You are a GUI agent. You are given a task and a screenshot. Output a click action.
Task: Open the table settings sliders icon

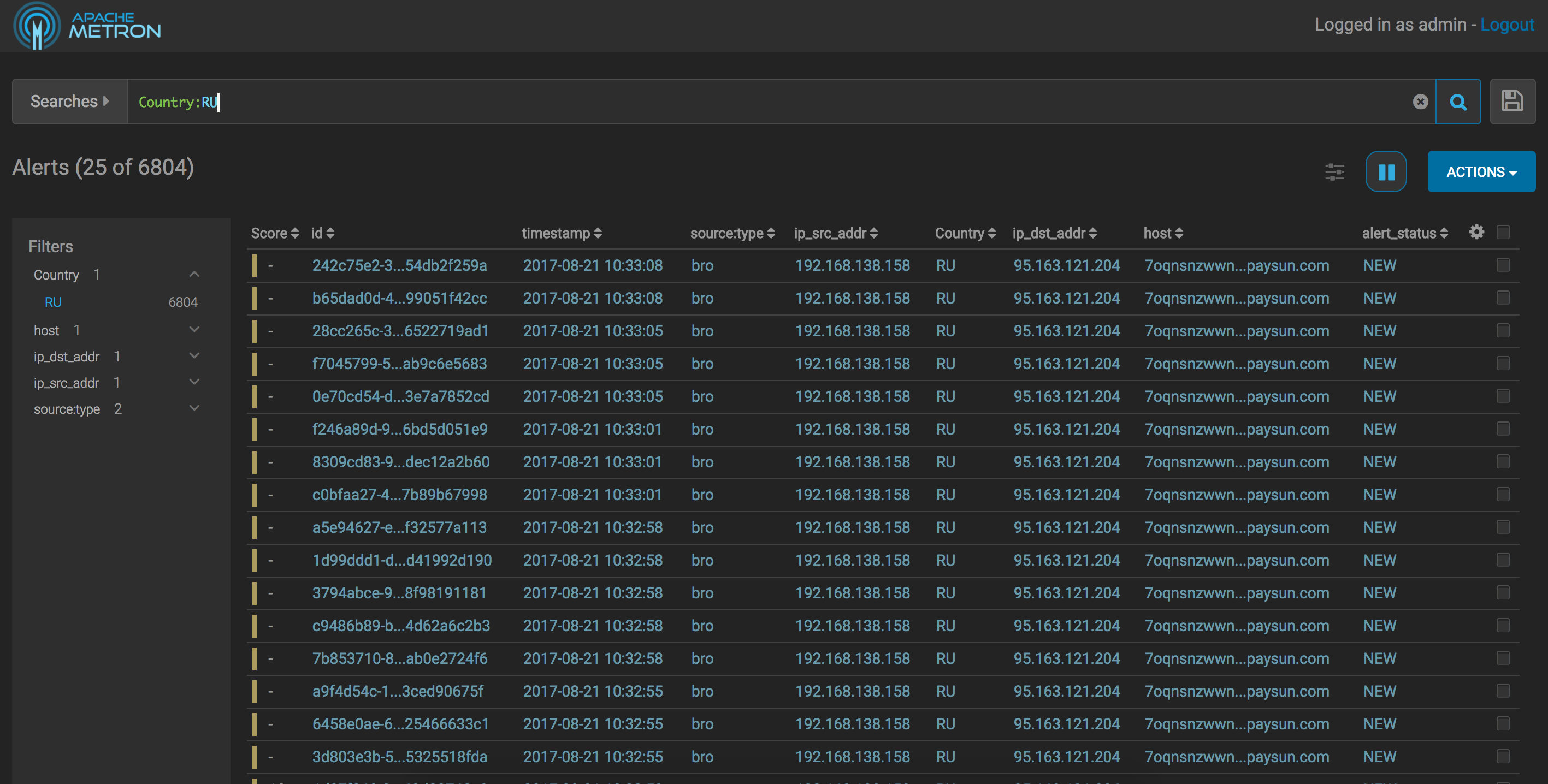tap(1334, 172)
